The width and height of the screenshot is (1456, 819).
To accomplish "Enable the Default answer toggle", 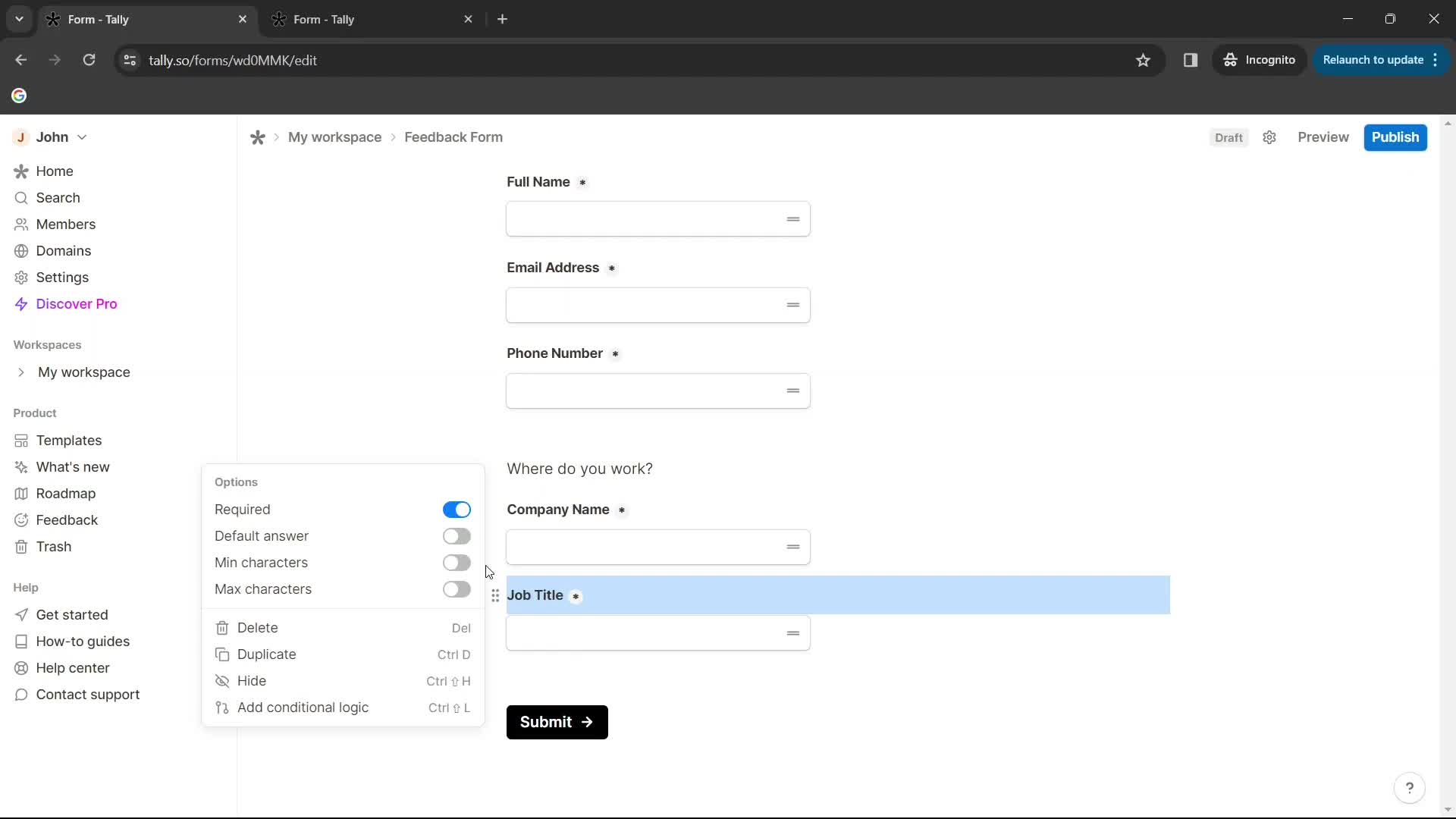I will click(457, 536).
